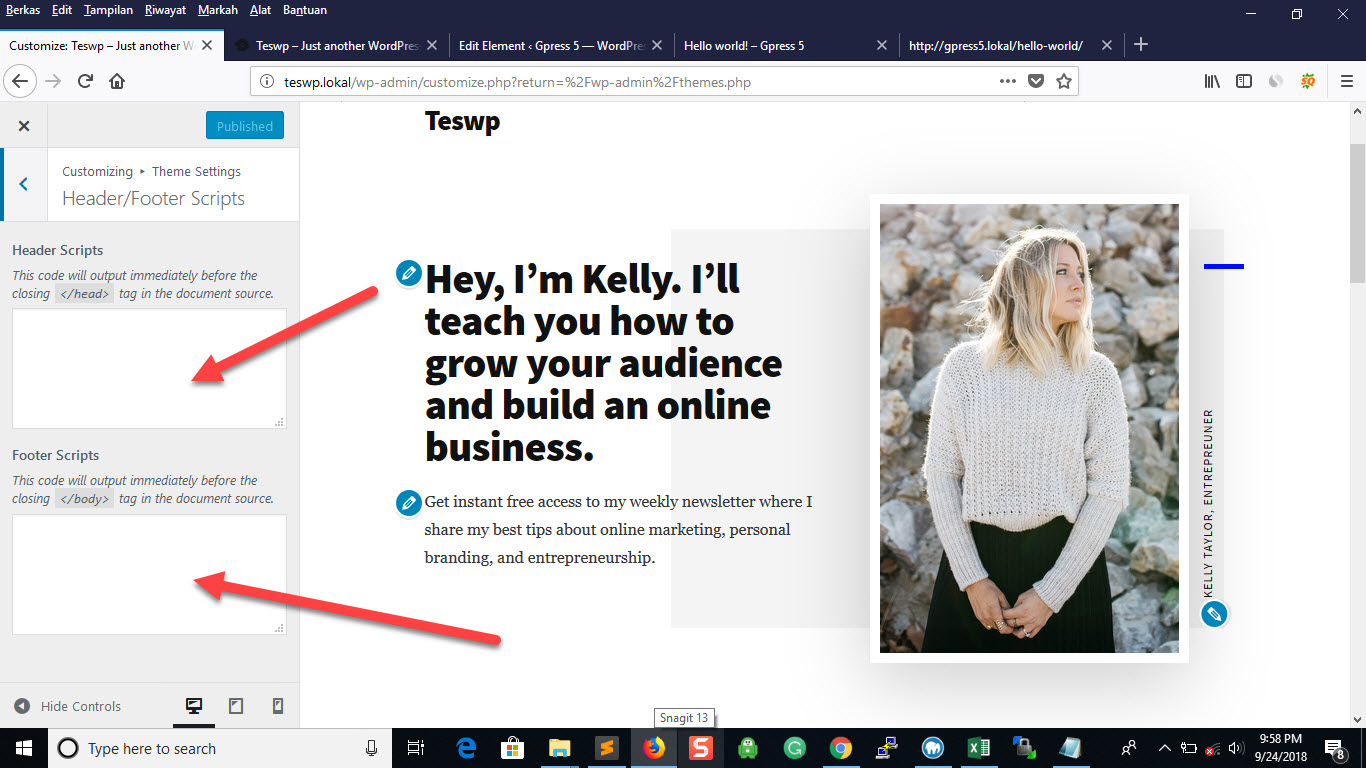This screenshot has width=1366, height=768.
Task: Open Chrome from the Windows taskbar
Action: [841, 748]
